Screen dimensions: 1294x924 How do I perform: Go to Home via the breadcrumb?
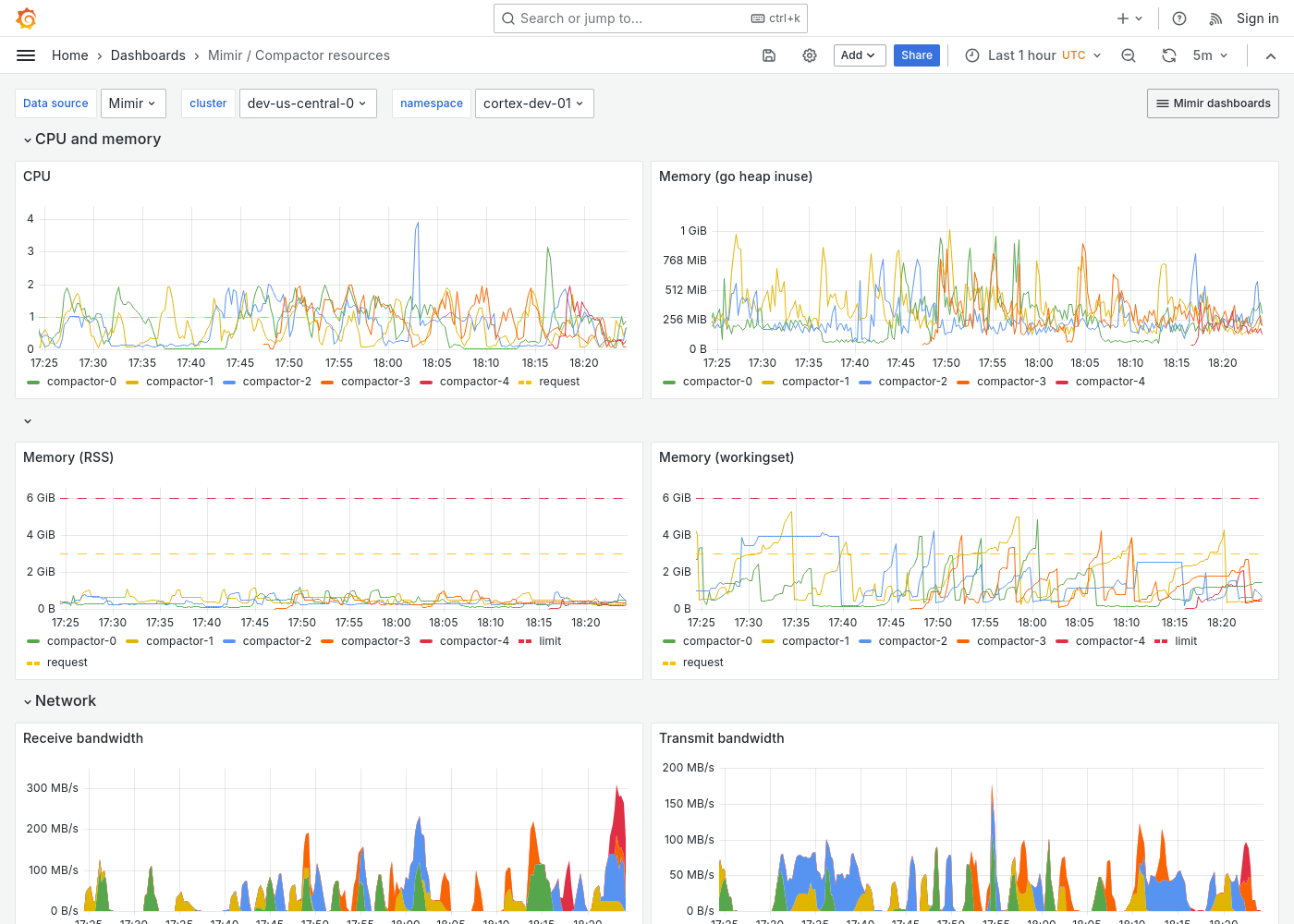(69, 55)
